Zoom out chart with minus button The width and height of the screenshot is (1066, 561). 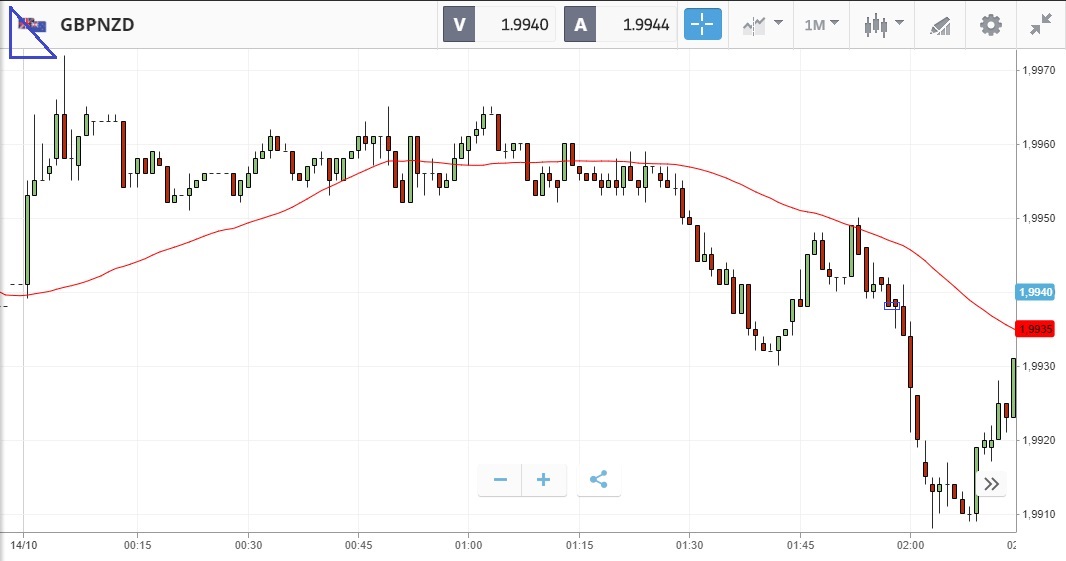tap(500, 480)
